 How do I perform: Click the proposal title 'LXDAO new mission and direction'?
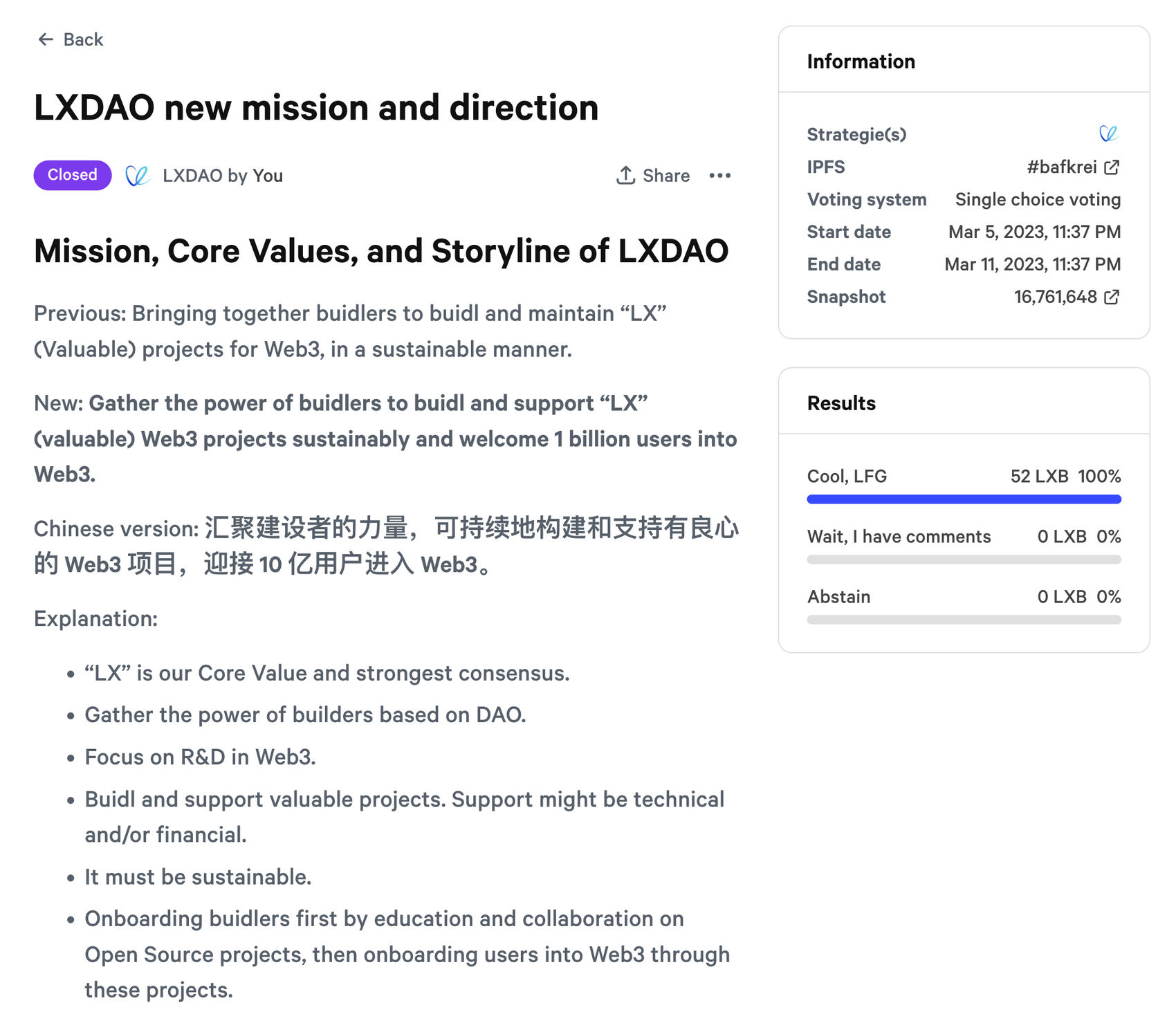click(x=316, y=108)
